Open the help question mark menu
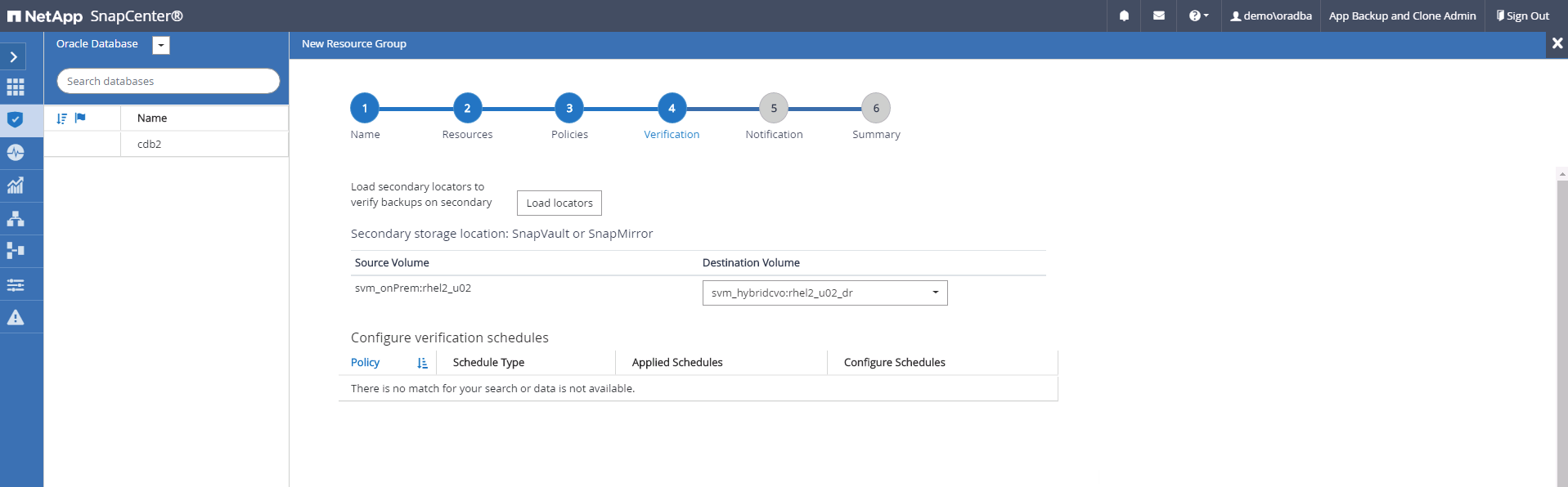The width and height of the screenshot is (1568, 487). coord(1198,16)
